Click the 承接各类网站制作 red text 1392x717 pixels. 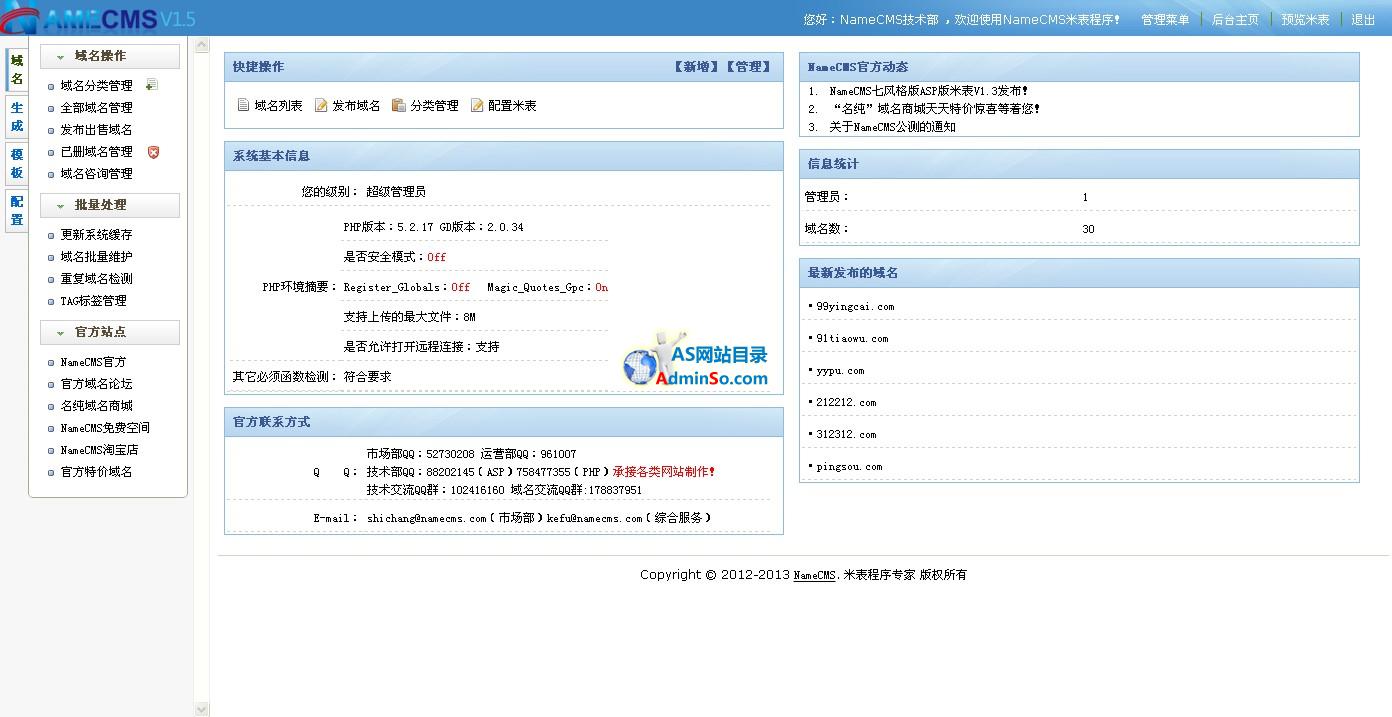(664, 472)
